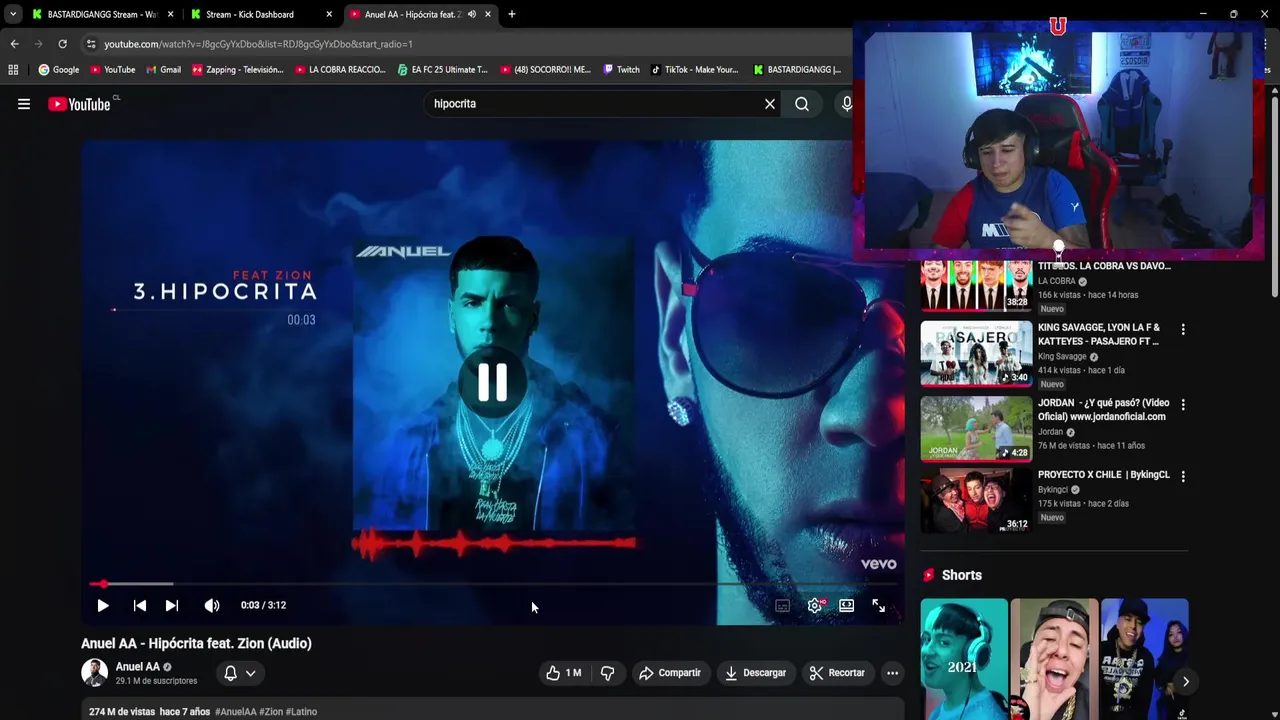Reload the current page
The image size is (1280, 720).
coord(62,44)
